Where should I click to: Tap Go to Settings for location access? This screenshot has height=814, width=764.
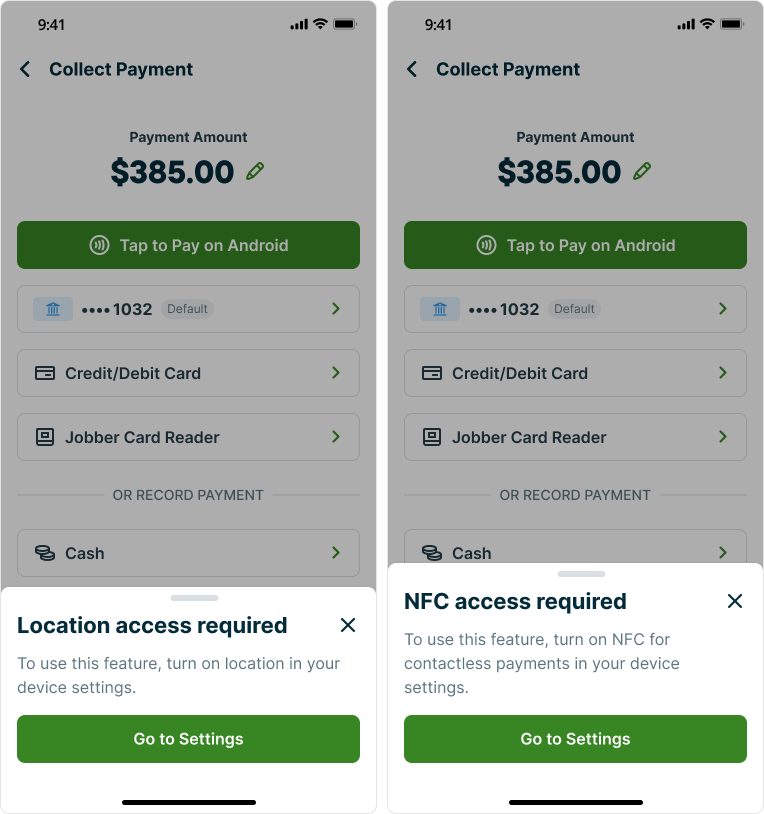pyautogui.click(x=188, y=739)
